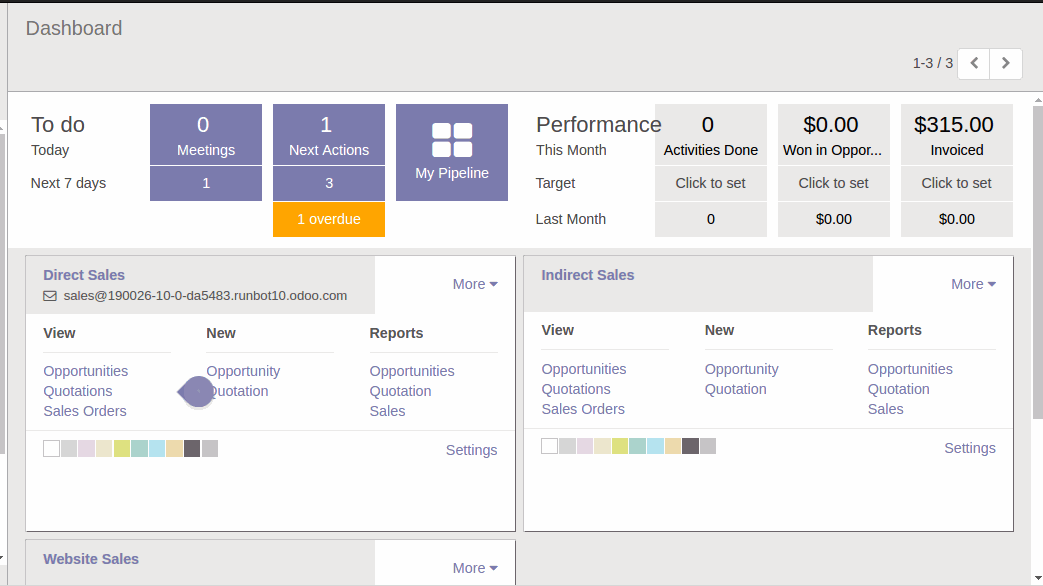Pick light blue color swatch in Indirect Sales
This screenshot has width=1043, height=586.
655,446
